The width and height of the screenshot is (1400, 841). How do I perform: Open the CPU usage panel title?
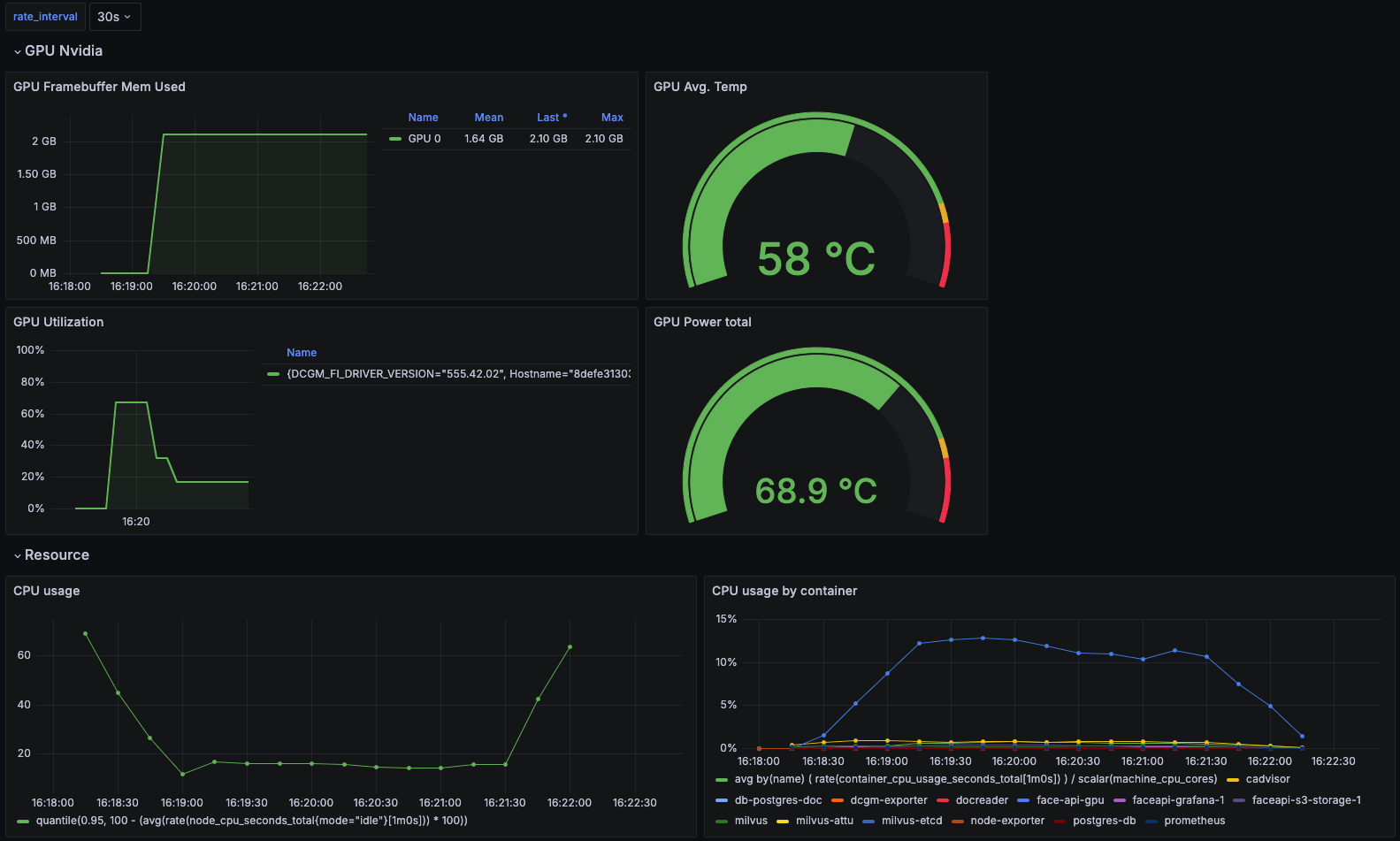[x=46, y=591]
